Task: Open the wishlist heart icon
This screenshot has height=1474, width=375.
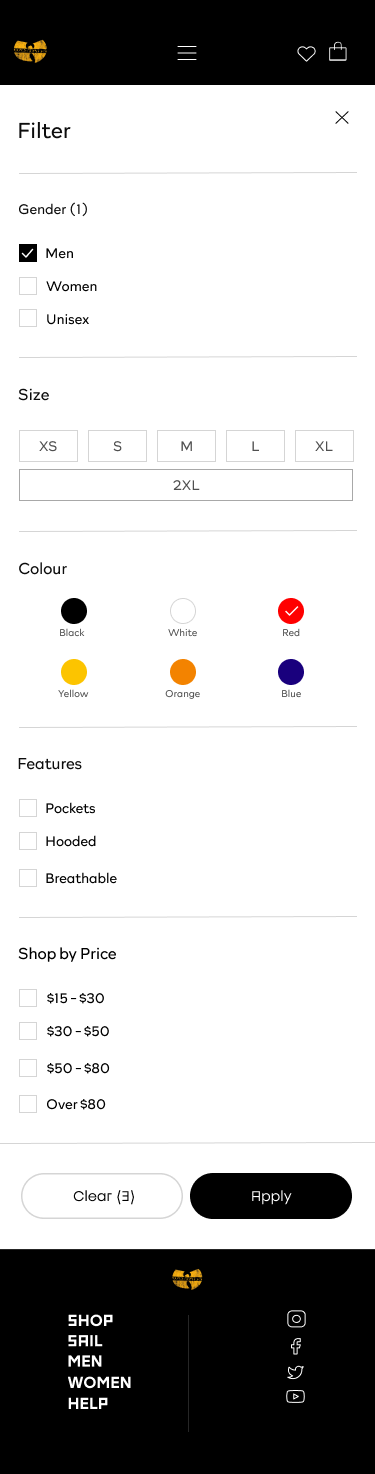Action: 306,54
